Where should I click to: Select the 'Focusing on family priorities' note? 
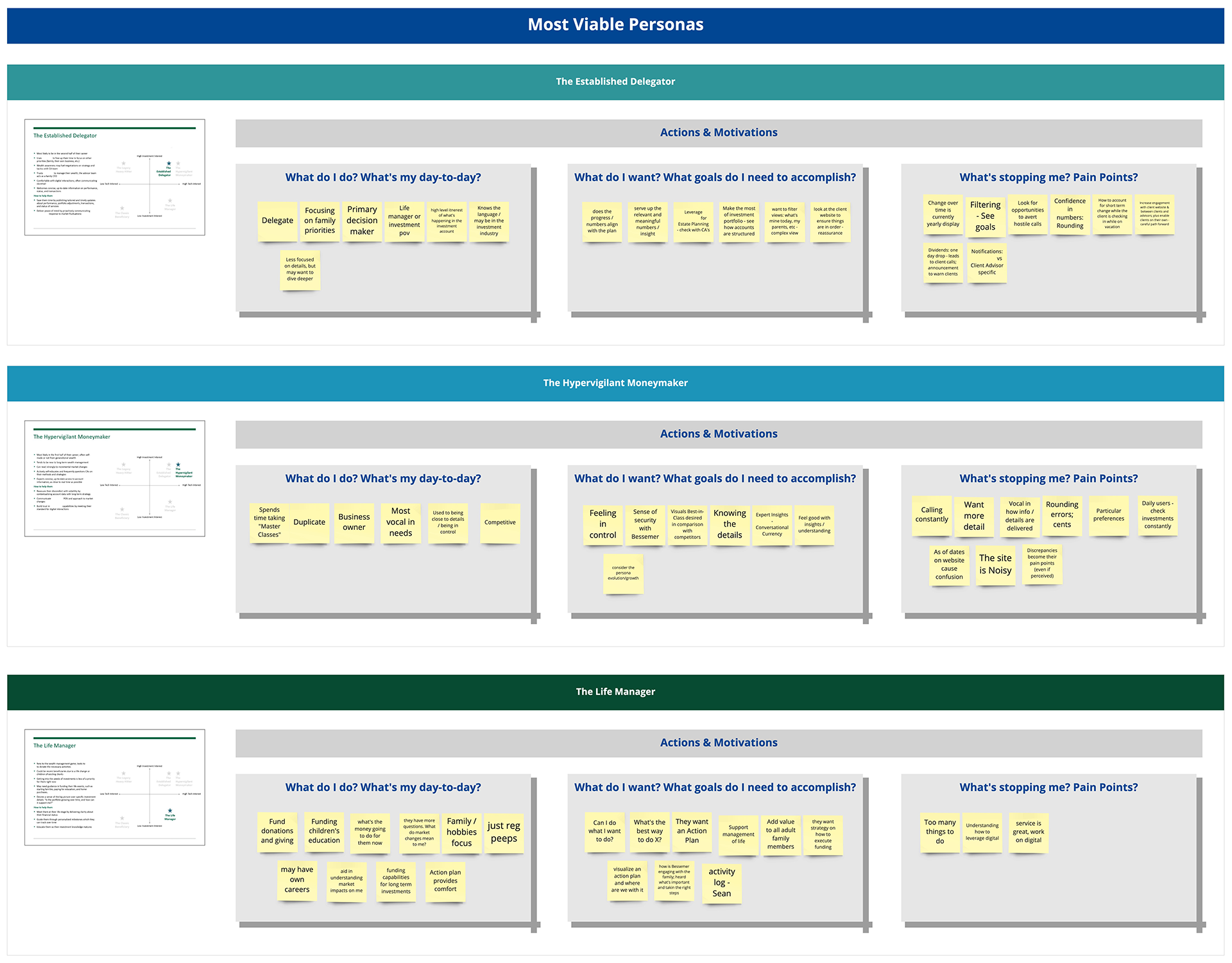point(320,221)
